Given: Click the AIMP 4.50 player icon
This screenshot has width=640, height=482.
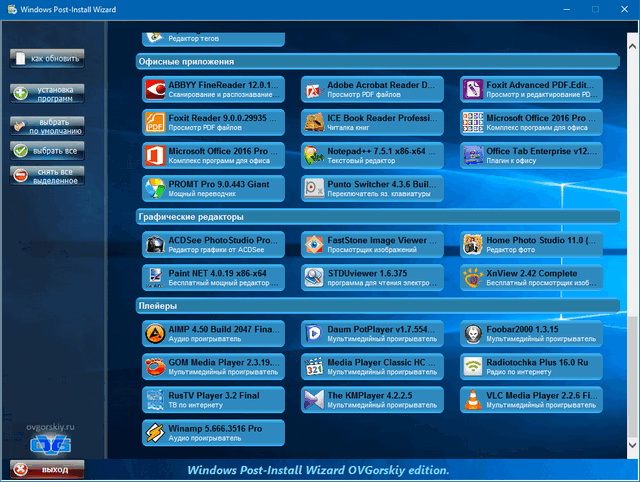Looking at the screenshot, I should coord(156,333).
